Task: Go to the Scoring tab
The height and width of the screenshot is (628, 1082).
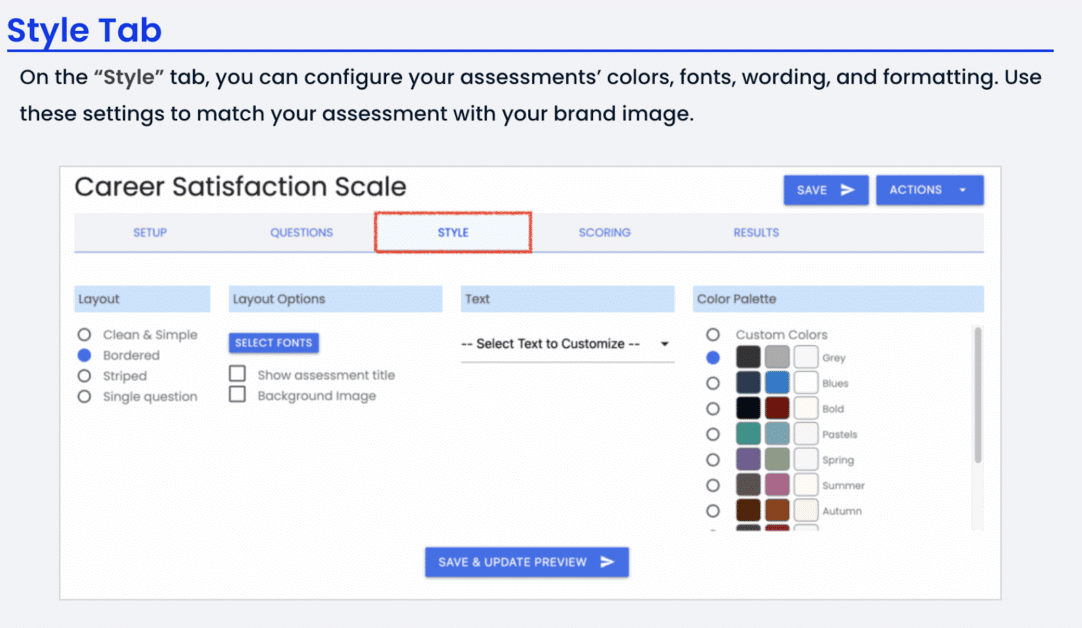Action: [x=604, y=232]
